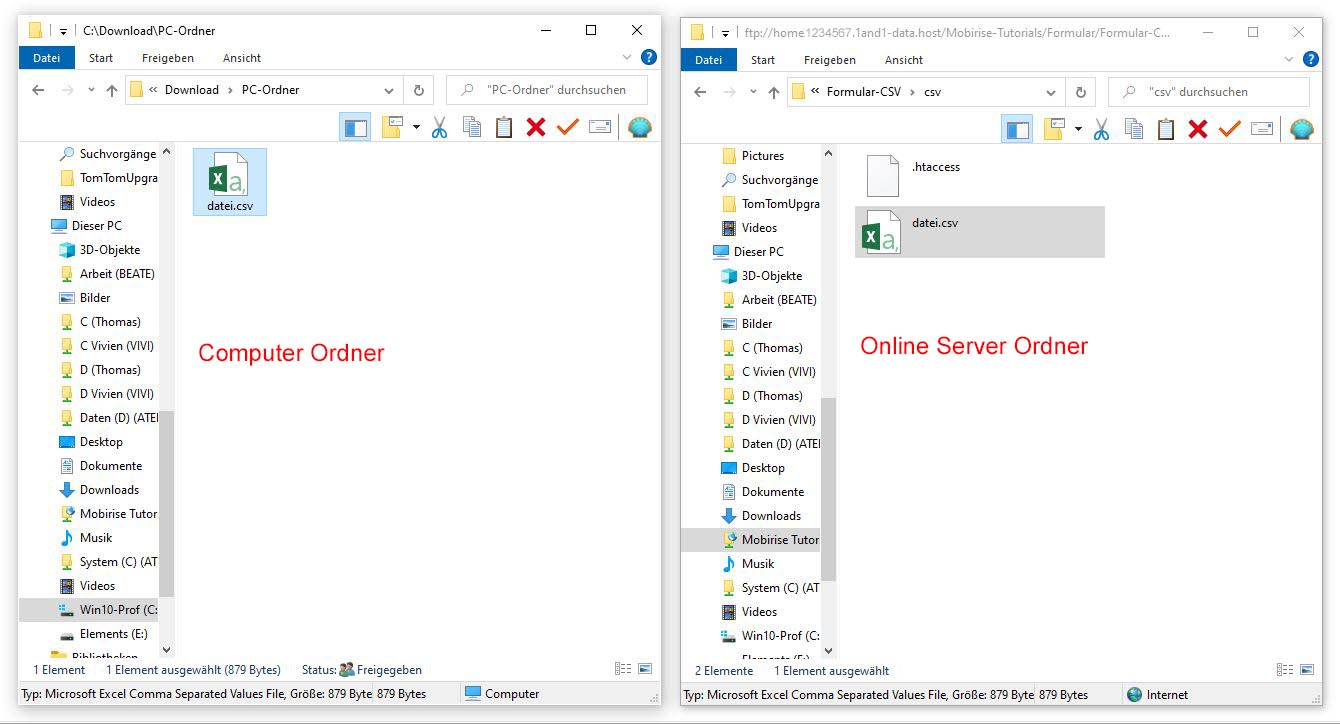The height and width of the screenshot is (724, 1340).
Task: Expand the ribbon chevron in the PC-Ordner window
Action: click(627, 58)
